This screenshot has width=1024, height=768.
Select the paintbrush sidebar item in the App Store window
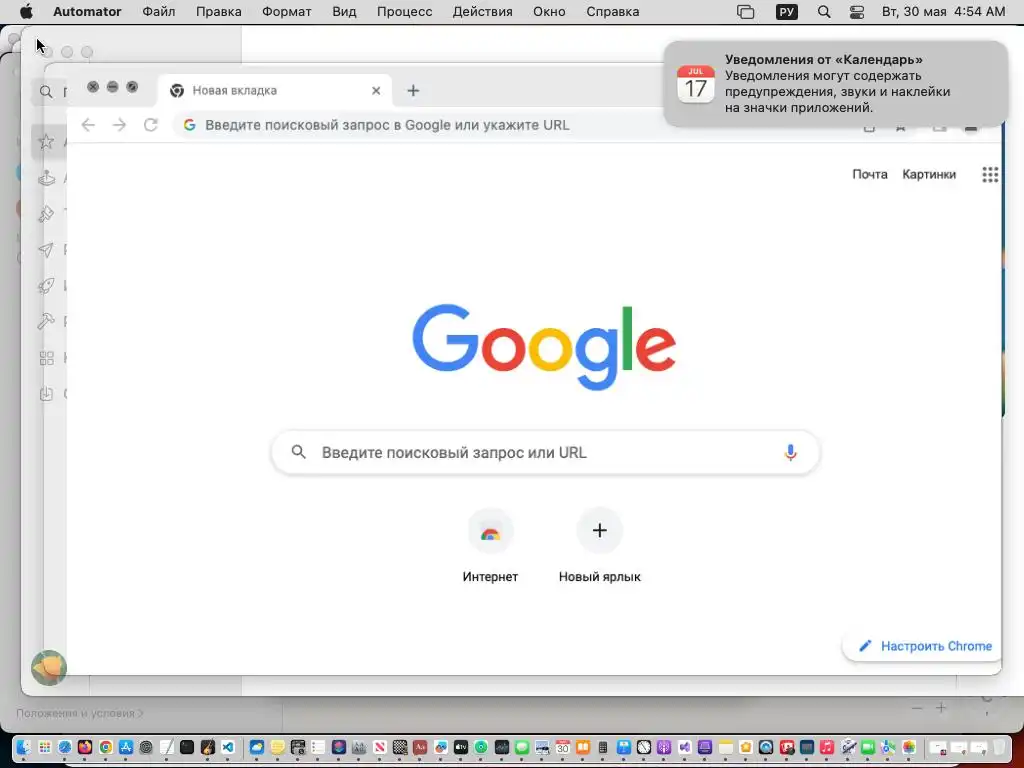coord(46,214)
